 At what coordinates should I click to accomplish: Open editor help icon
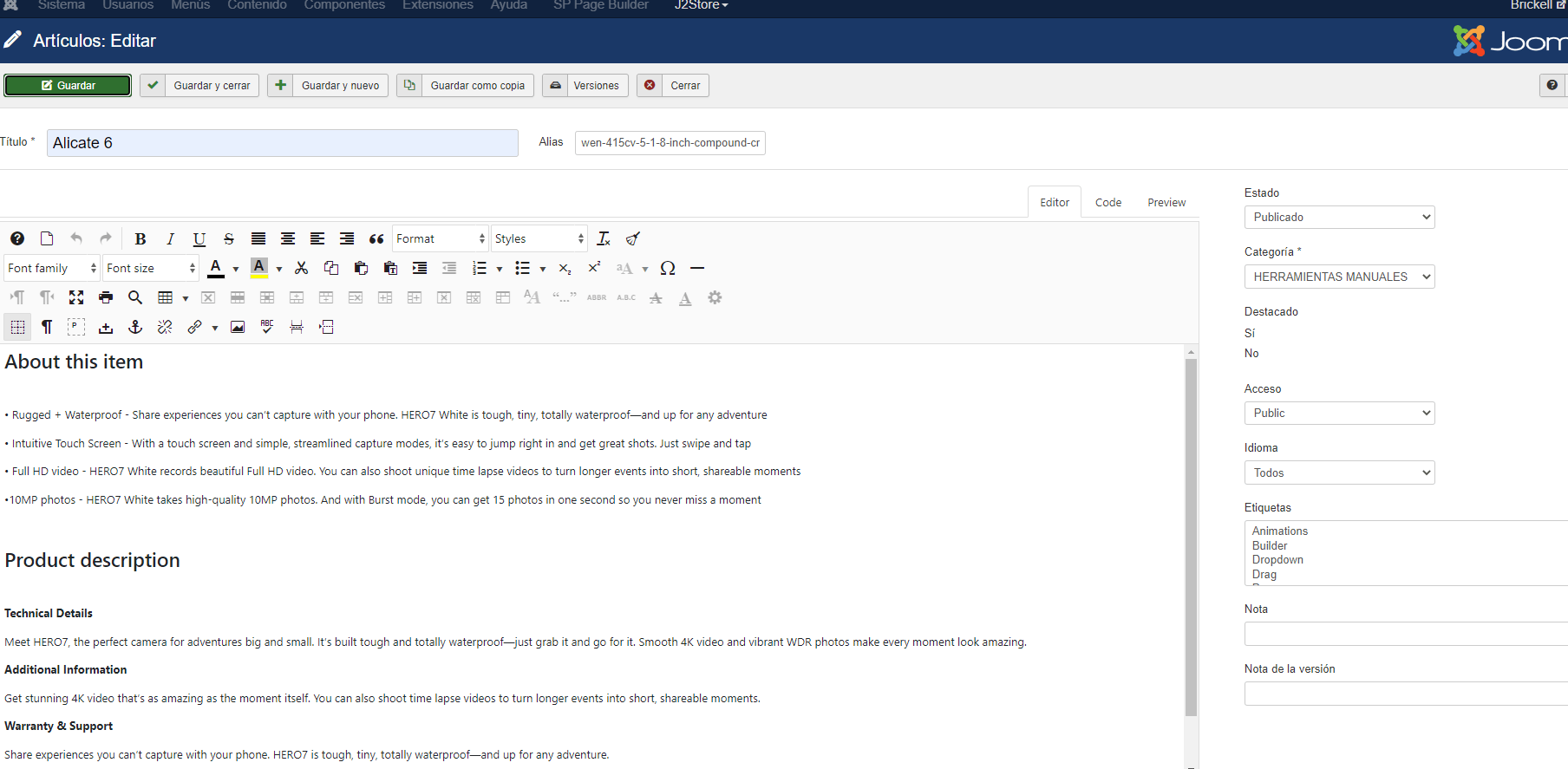(17, 238)
